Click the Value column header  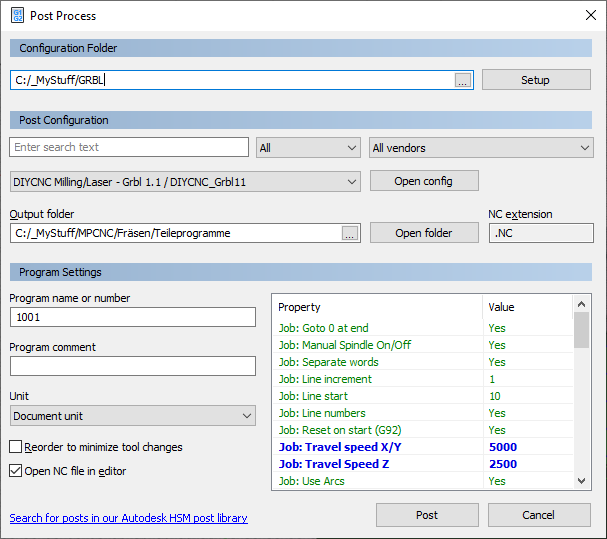tap(528, 307)
